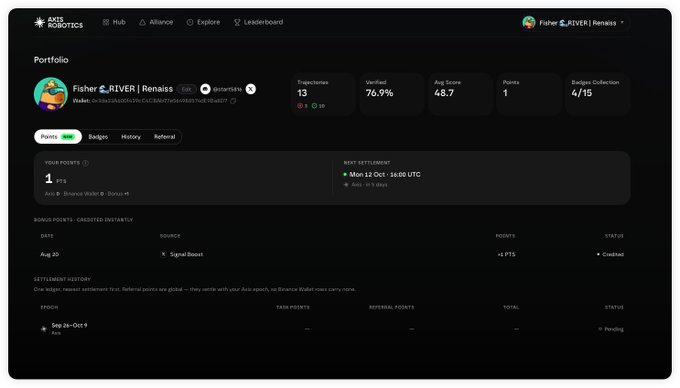This screenshot has height=388, width=680.
Task: Click the red failed trajectories icon
Action: tap(300, 106)
